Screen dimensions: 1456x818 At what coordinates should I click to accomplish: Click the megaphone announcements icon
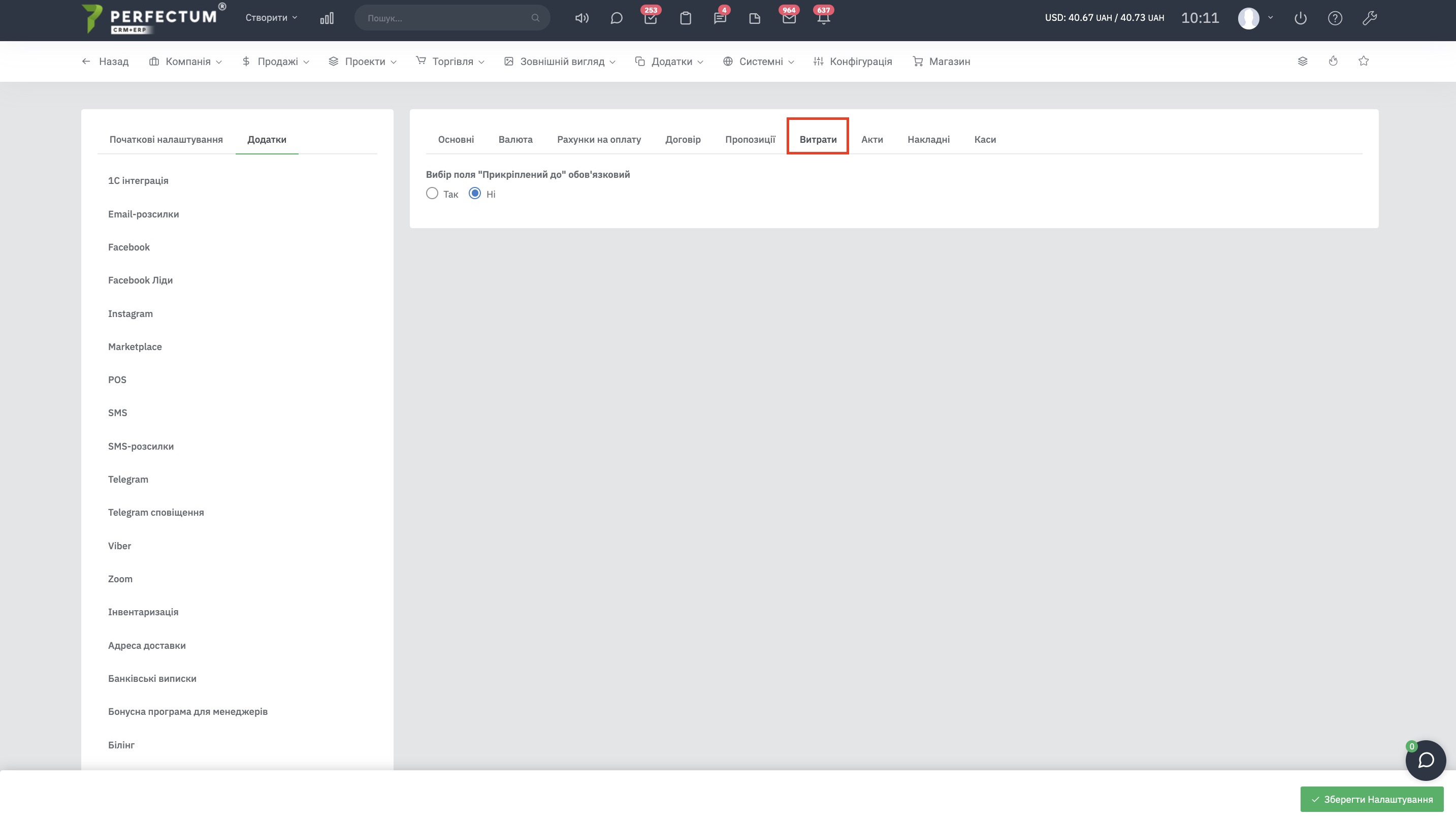[x=581, y=18]
